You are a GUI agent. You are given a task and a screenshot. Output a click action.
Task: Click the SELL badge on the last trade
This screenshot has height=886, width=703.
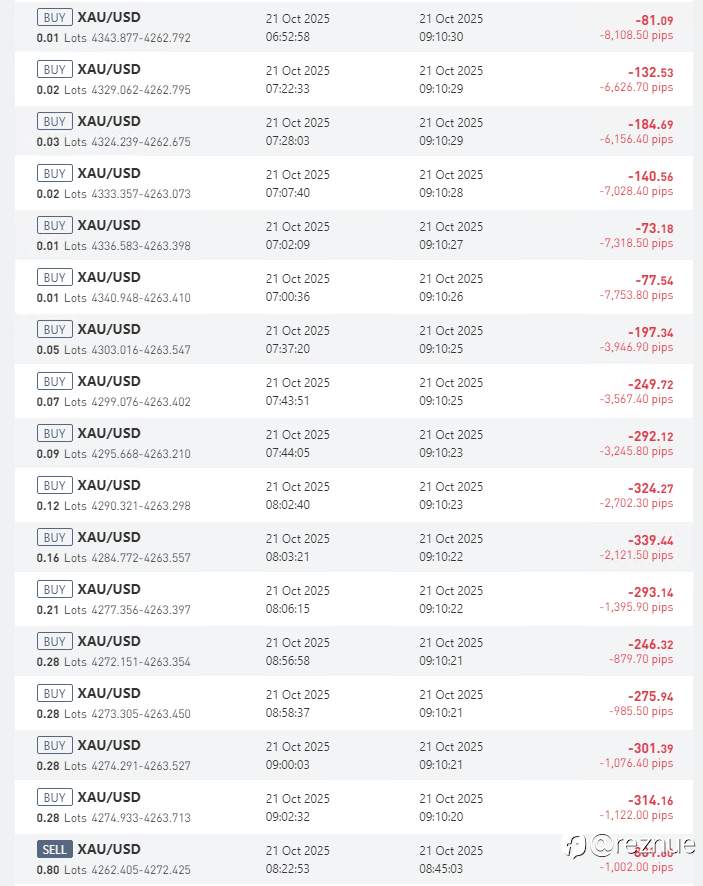click(54, 850)
